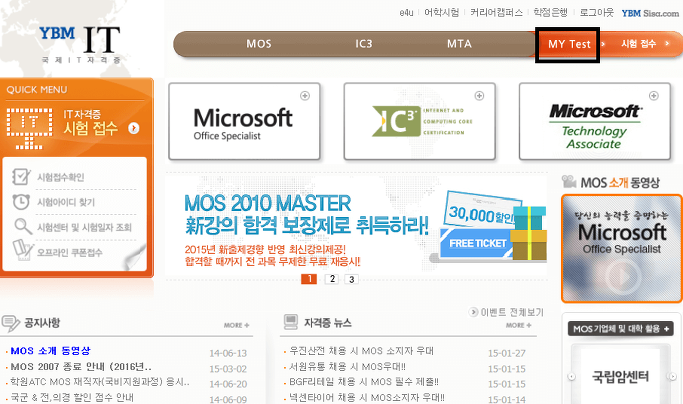The width and height of the screenshot is (683, 404).
Task: Click MORE+ for 자격증 뉴스
Action: point(518,325)
